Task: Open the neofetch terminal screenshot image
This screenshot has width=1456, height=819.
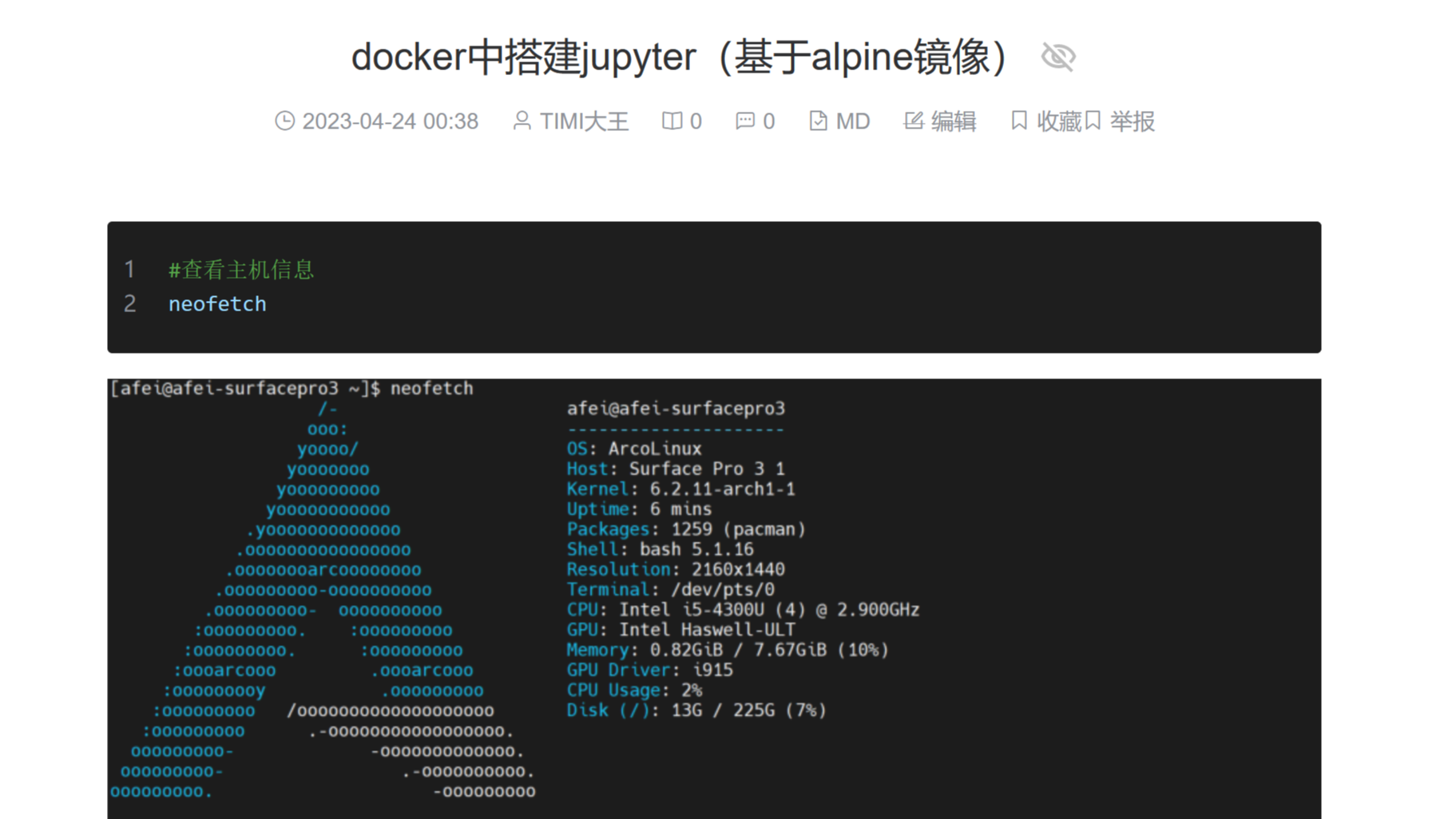Action: tap(714, 599)
